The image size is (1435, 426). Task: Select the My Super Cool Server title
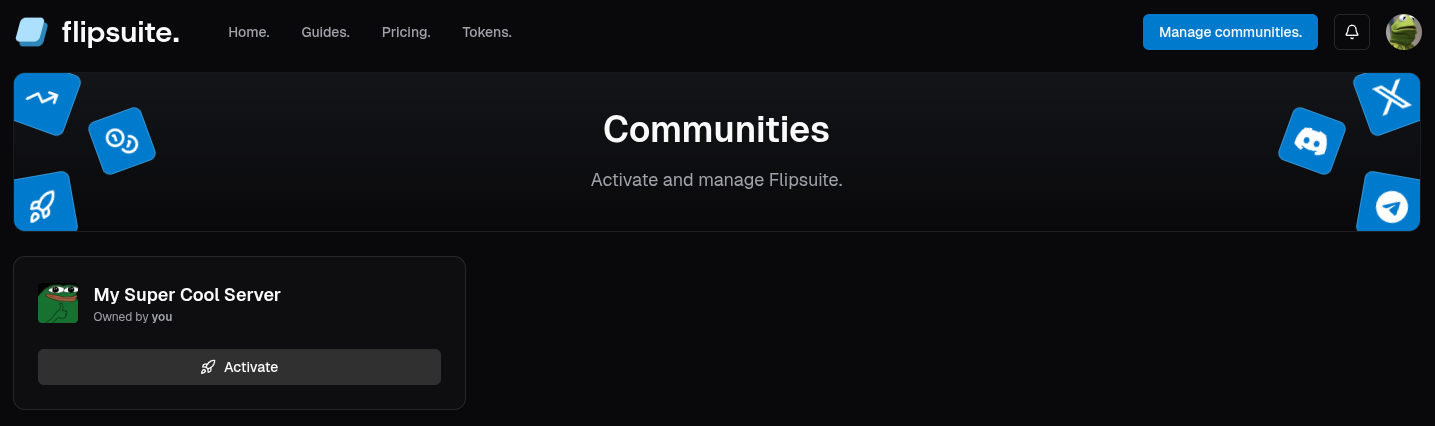(187, 295)
